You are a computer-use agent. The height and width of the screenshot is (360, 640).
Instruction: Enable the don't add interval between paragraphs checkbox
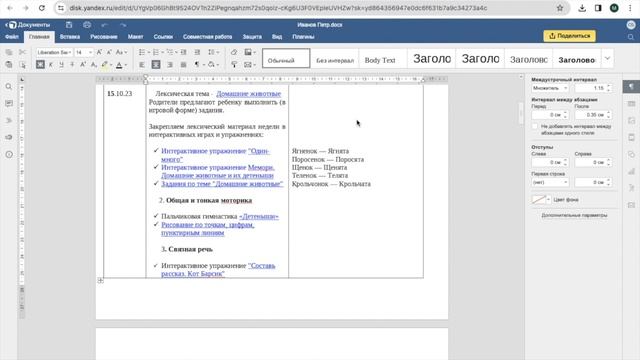pyautogui.click(x=535, y=127)
